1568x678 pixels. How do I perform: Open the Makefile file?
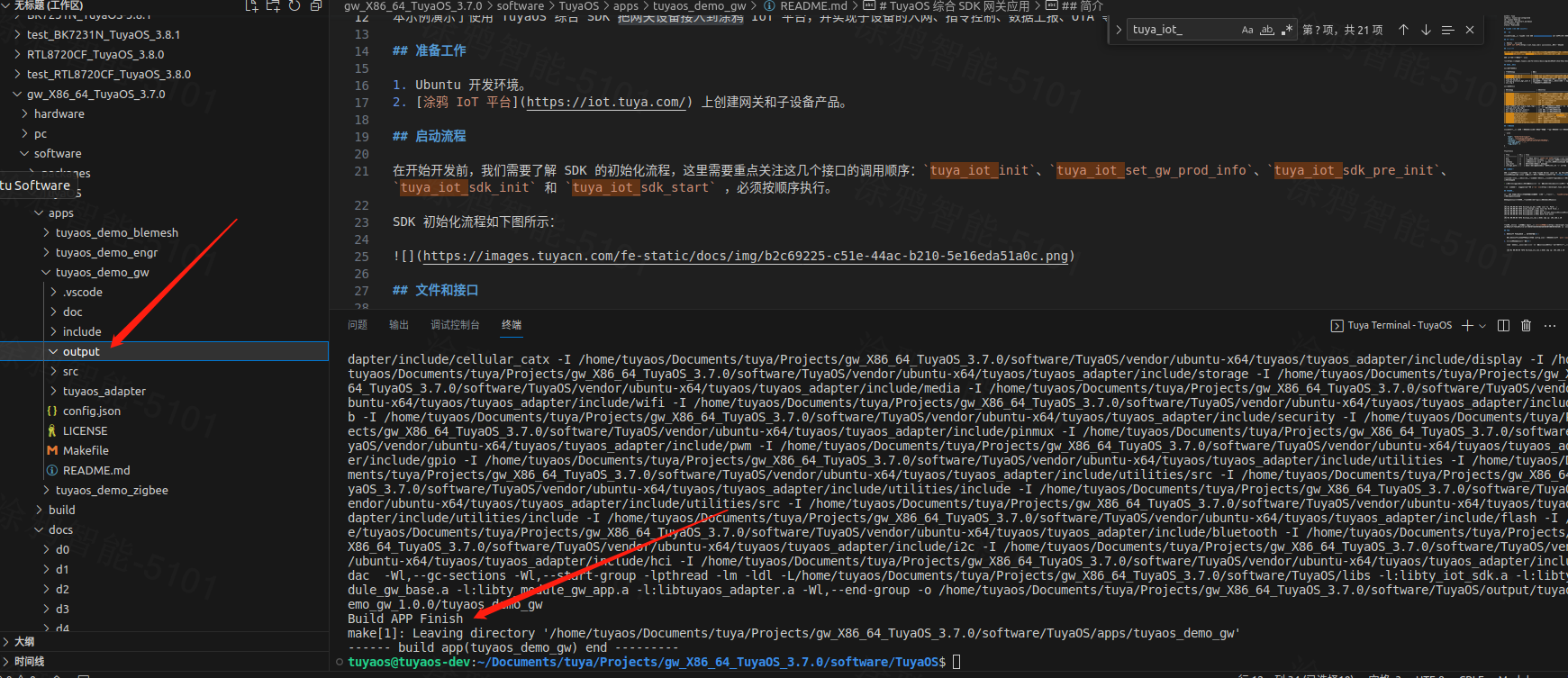point(164,451)
